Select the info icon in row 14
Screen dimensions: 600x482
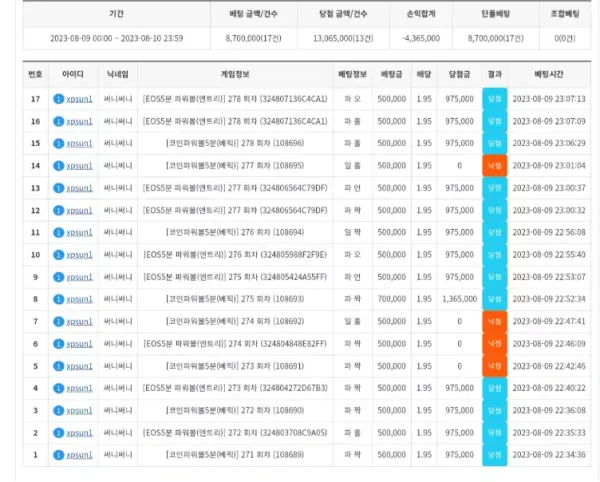[x=58, y=166]
